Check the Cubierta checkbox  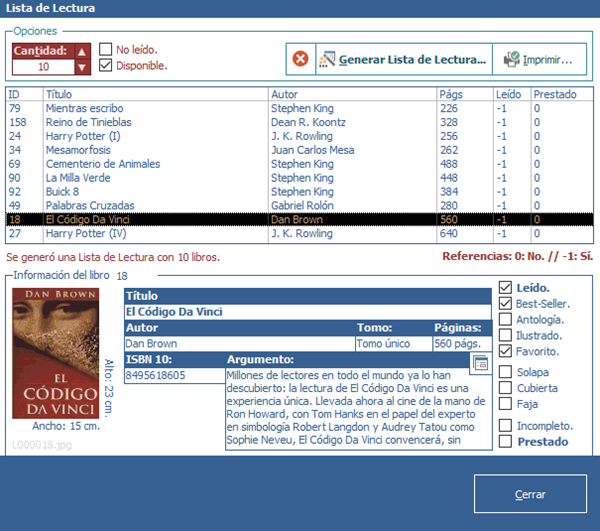[x=505, y=388]
